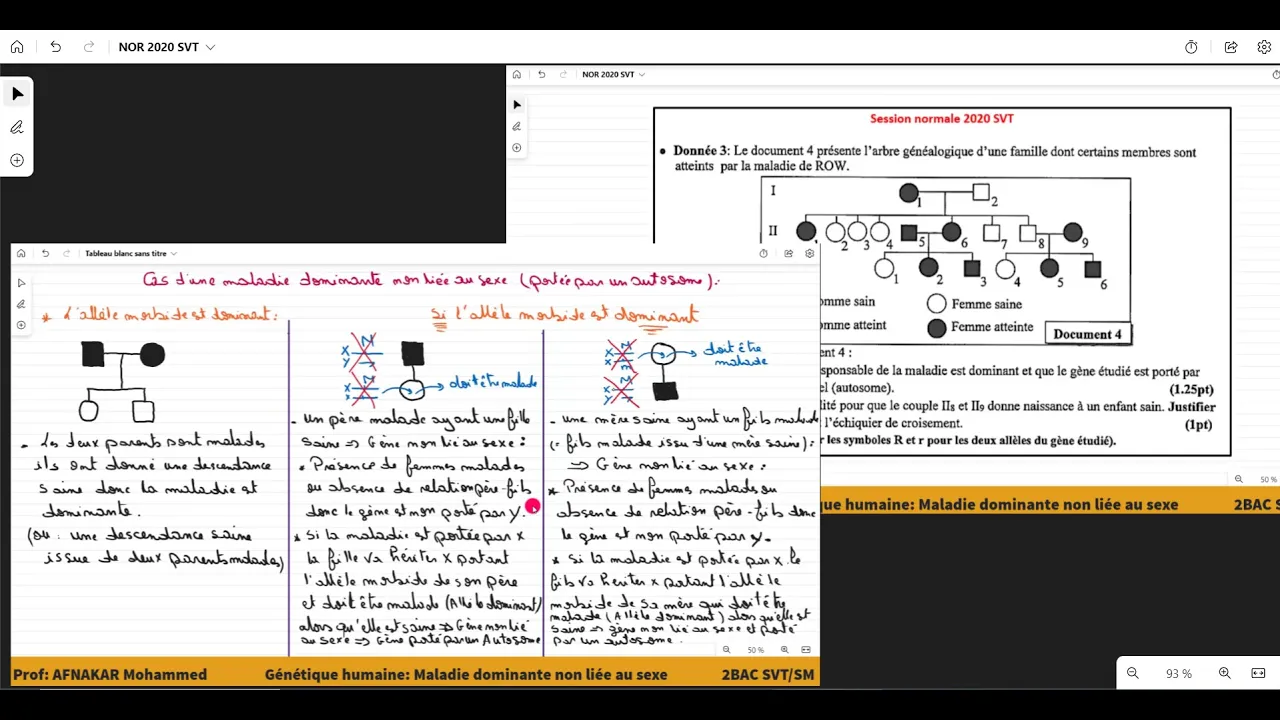This screenshot has height=720, width=1280.
Task: Fit board to screen in main zoom bar
Action: (1258, 673)
